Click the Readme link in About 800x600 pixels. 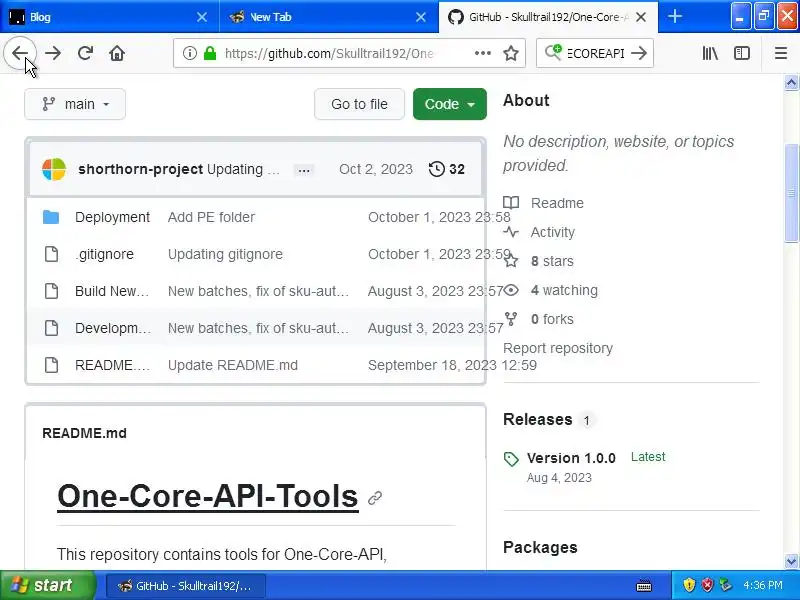pos(557,203)
